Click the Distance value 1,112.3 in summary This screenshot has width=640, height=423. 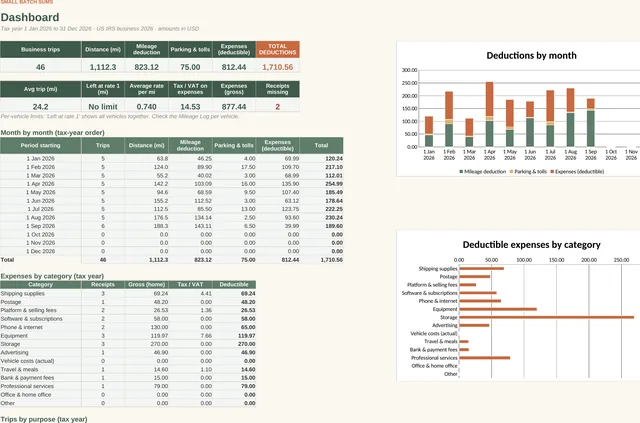[x=103, y=67]
